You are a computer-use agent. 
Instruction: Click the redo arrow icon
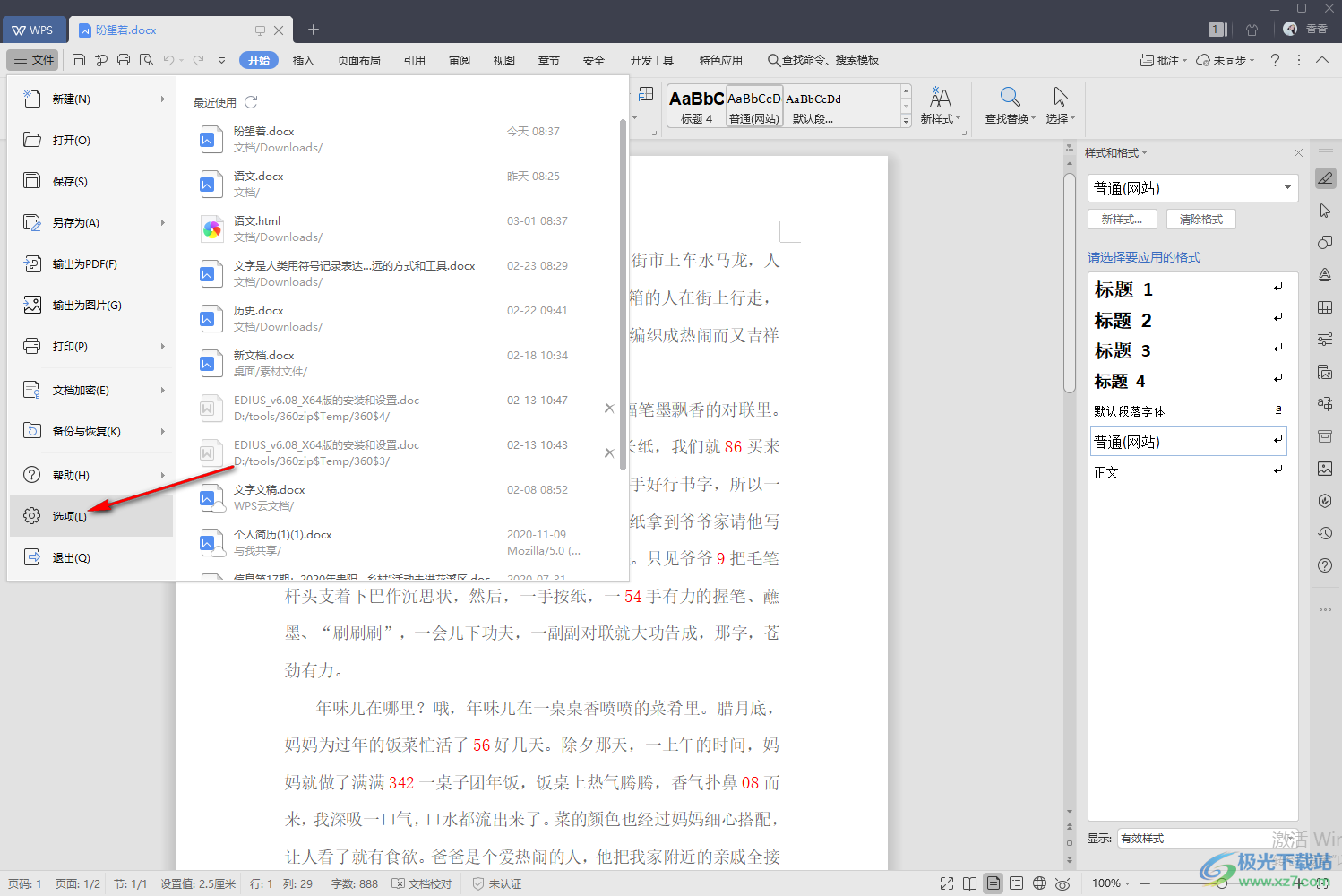tap(198, 60)
